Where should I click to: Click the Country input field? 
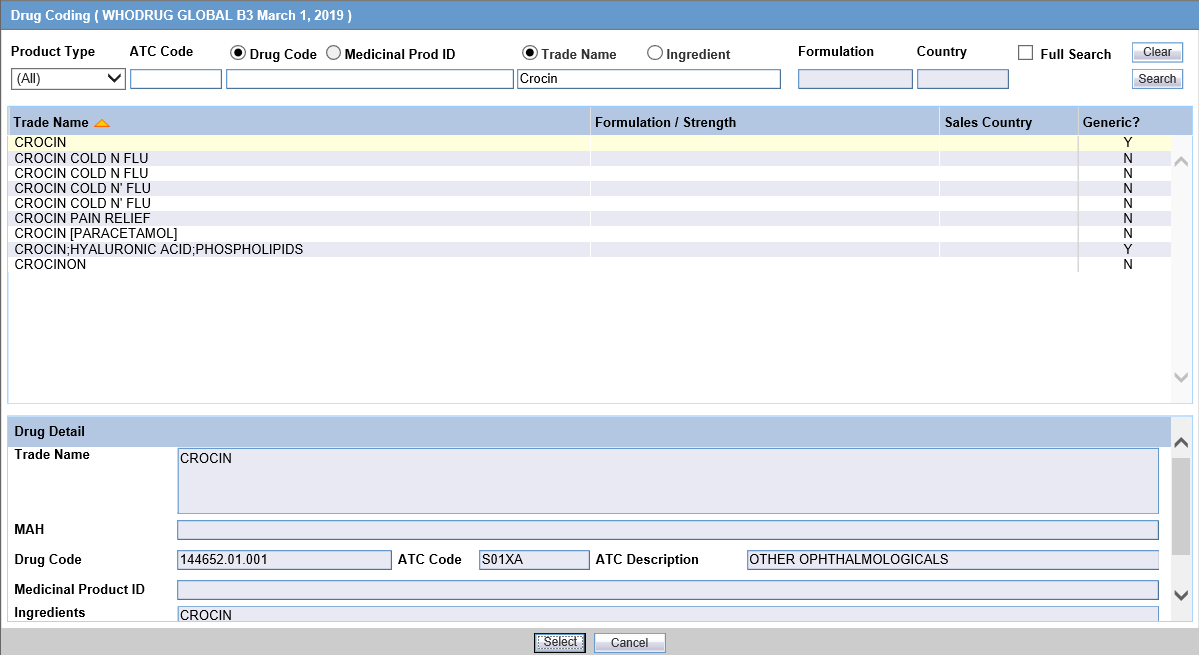tap(962, 78)
